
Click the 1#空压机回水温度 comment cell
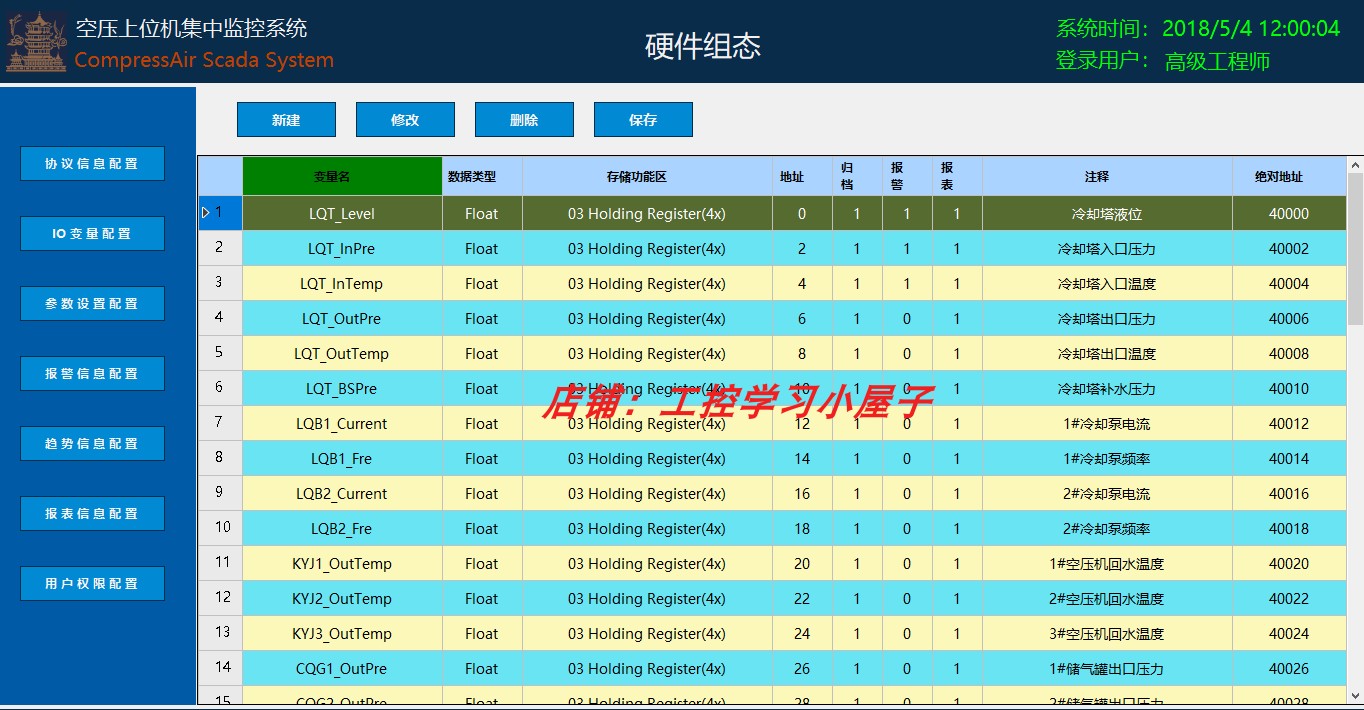1107,563
